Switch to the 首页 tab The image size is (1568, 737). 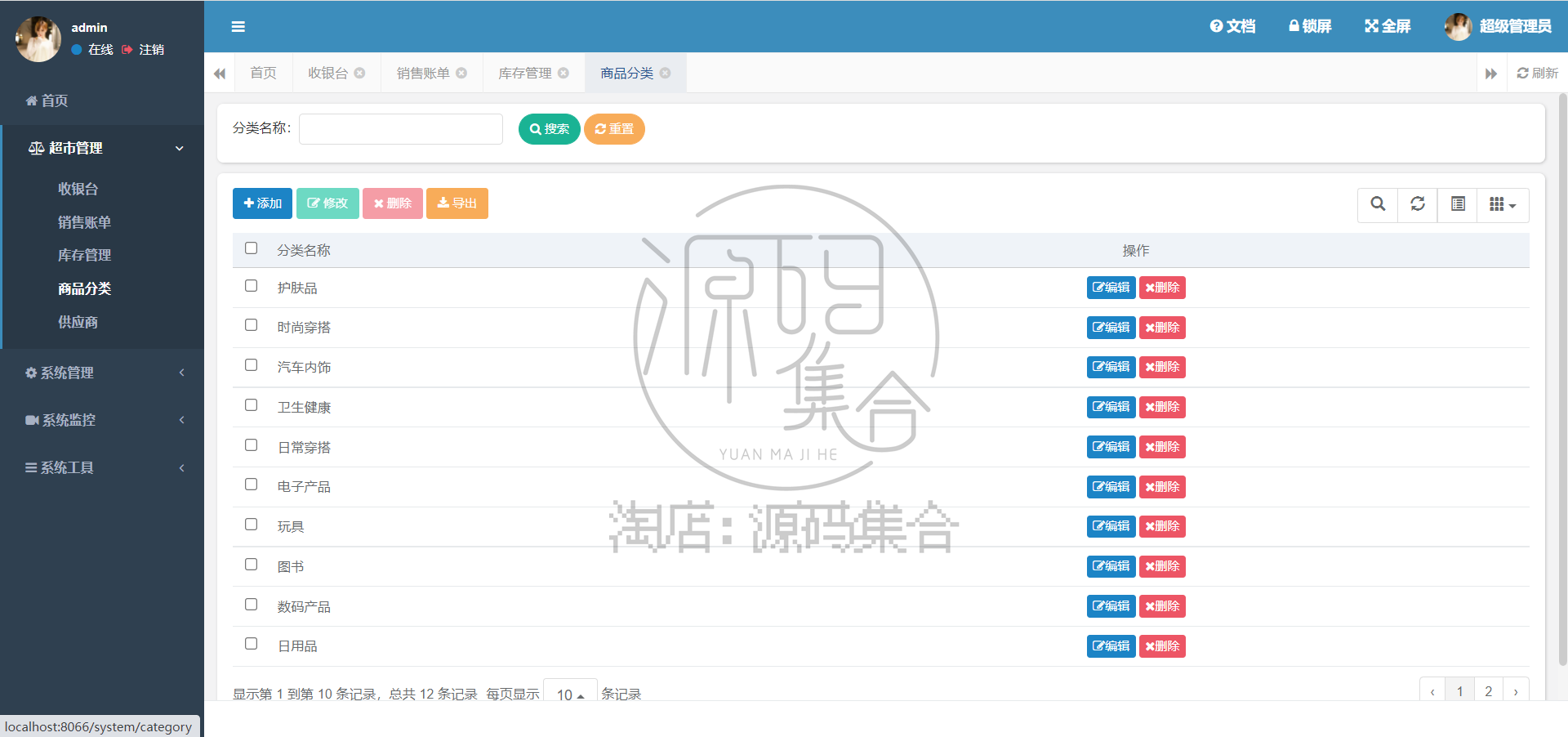tap(263, 74)
